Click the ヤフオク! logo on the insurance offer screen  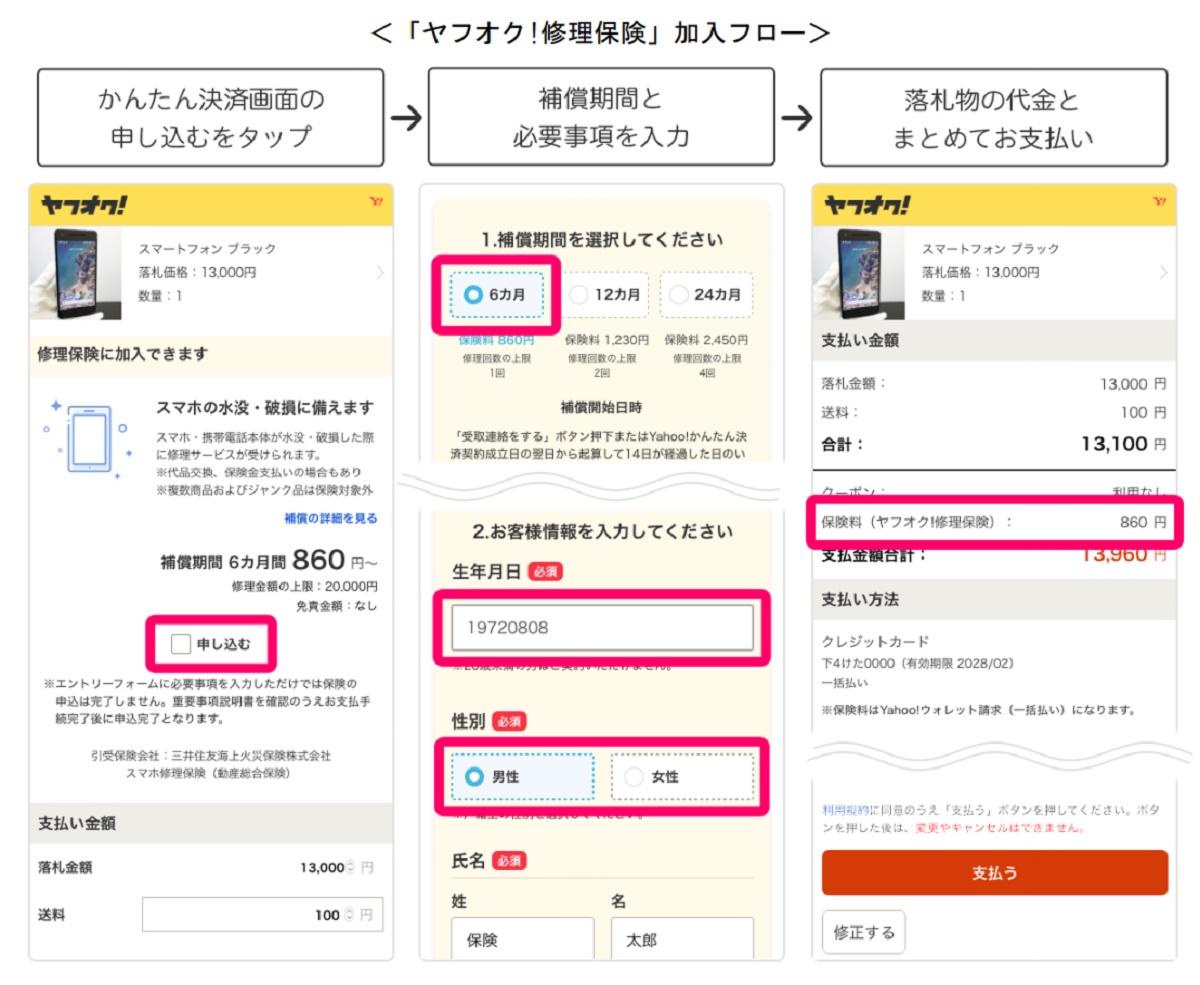tap(84, 206)
